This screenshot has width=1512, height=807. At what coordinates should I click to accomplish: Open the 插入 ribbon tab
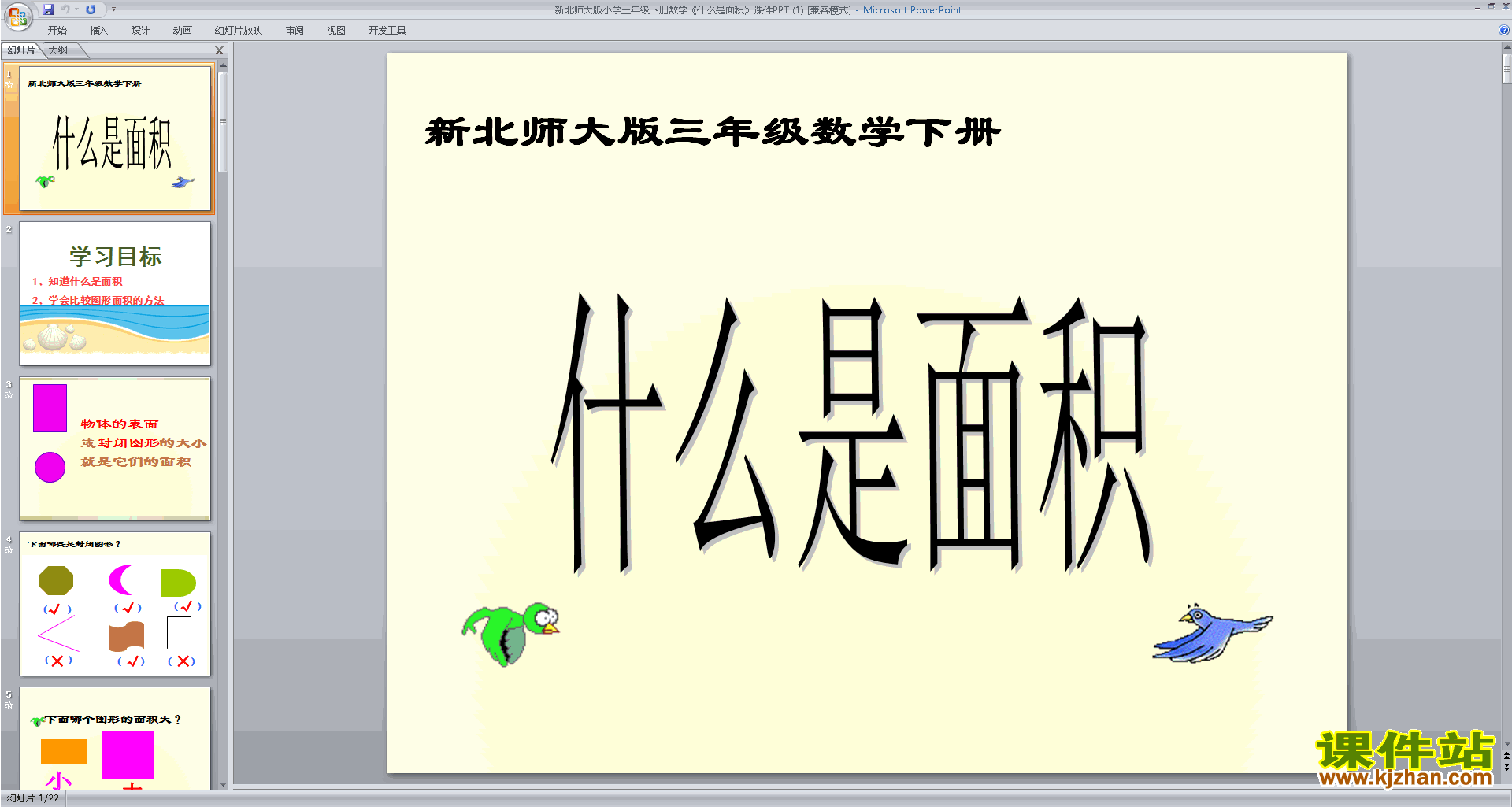[98, 31]
